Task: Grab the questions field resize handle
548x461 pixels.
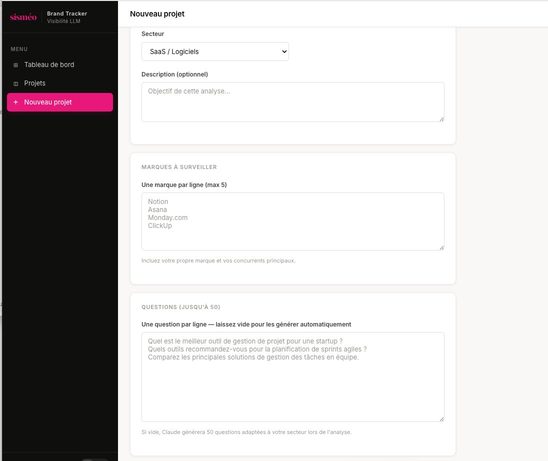Action: coord(442,419)
